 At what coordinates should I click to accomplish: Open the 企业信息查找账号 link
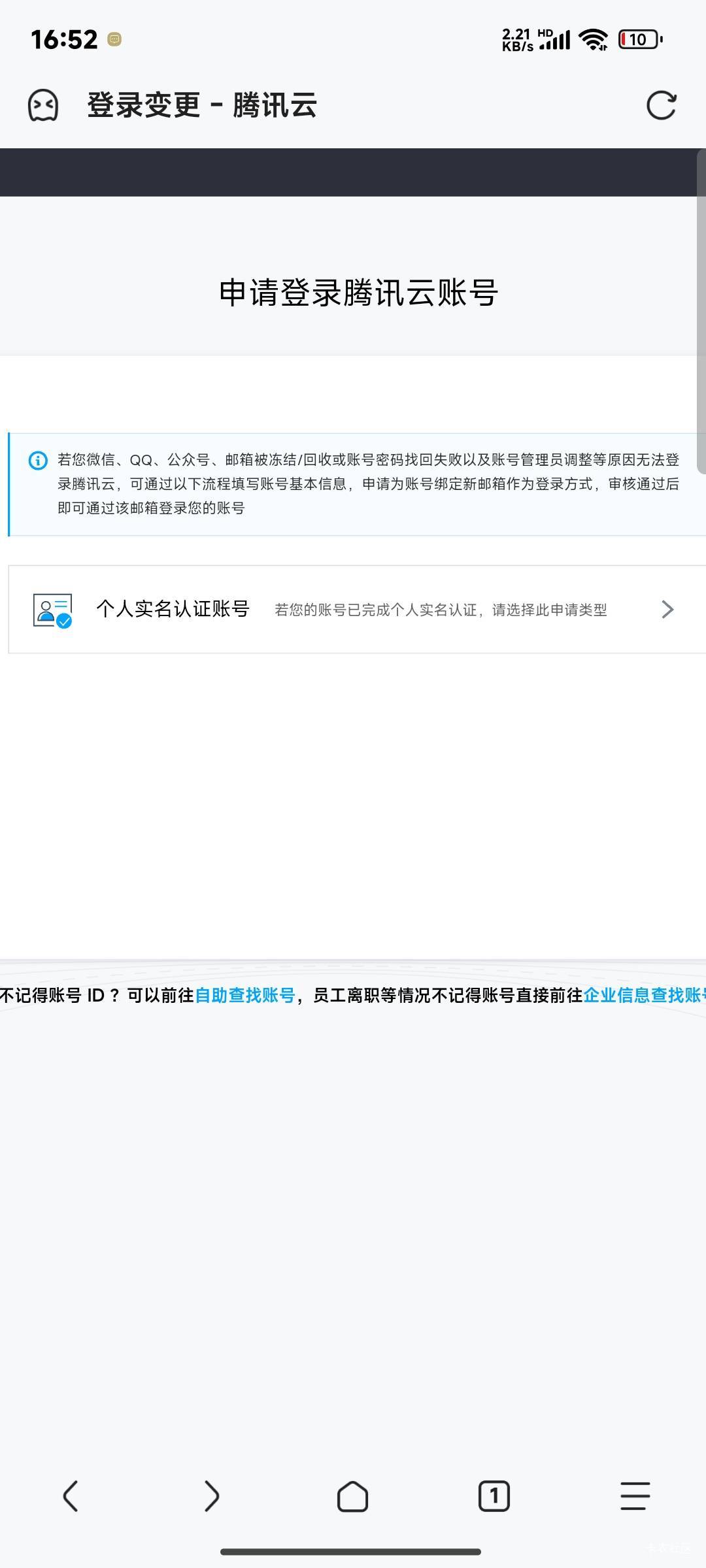click(x=645, y=995)
